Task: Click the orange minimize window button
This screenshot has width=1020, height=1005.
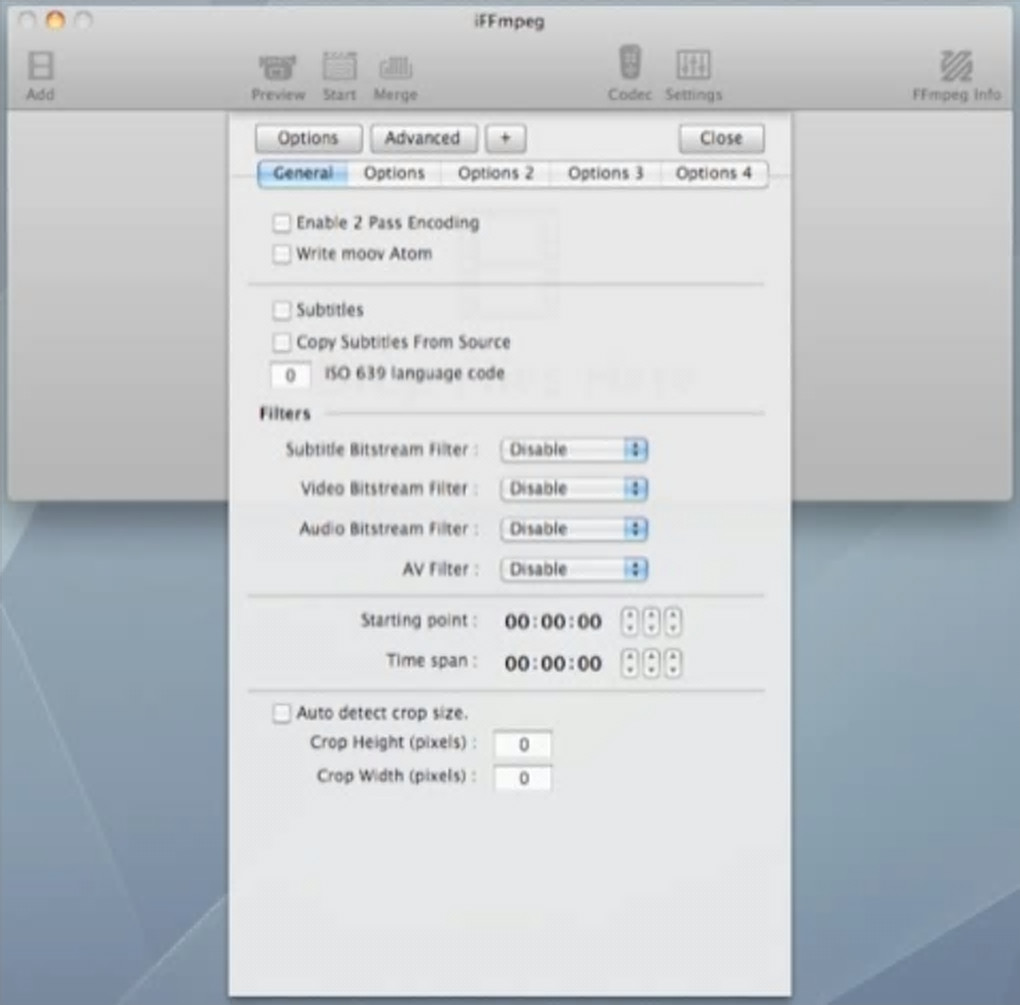Action: (55, 21)
